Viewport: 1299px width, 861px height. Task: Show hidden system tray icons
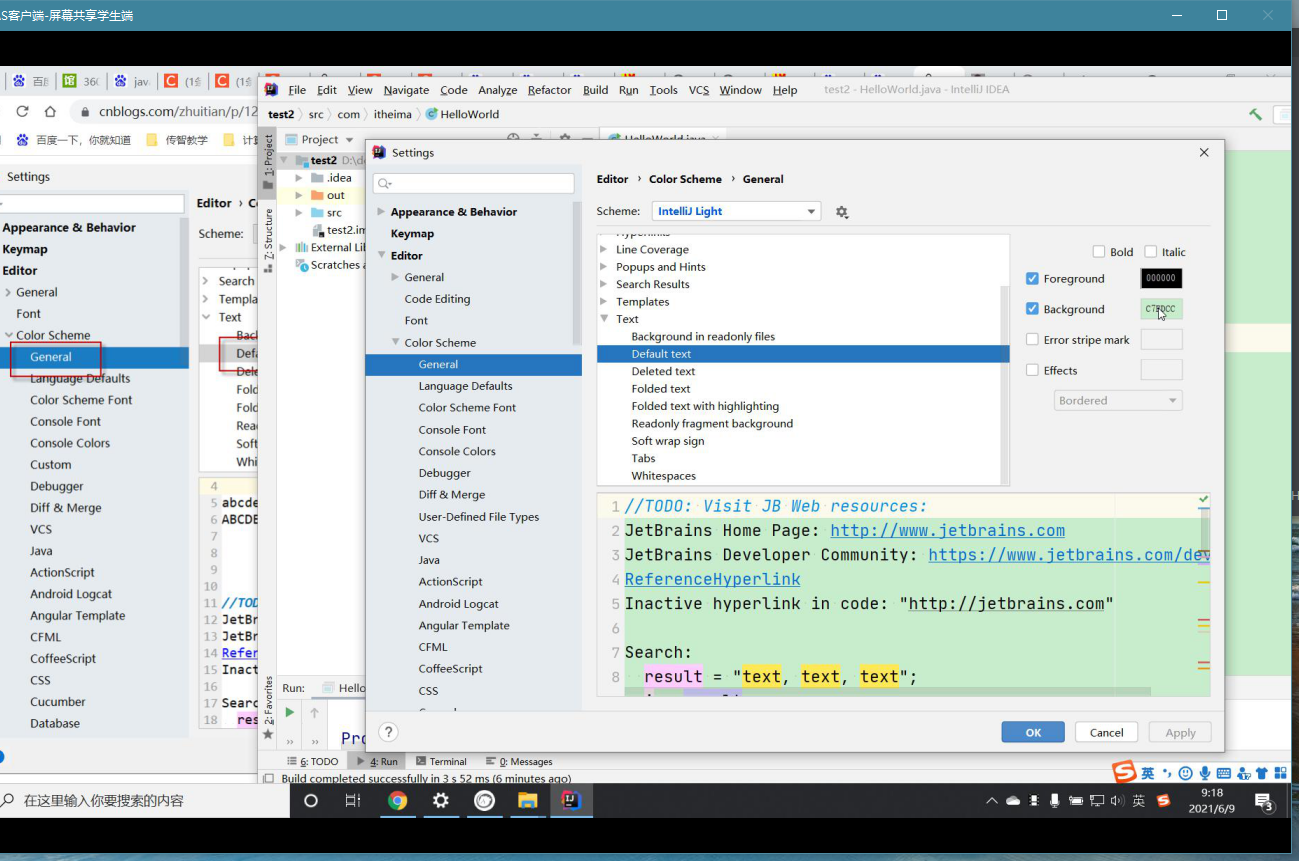pos(992,801)
